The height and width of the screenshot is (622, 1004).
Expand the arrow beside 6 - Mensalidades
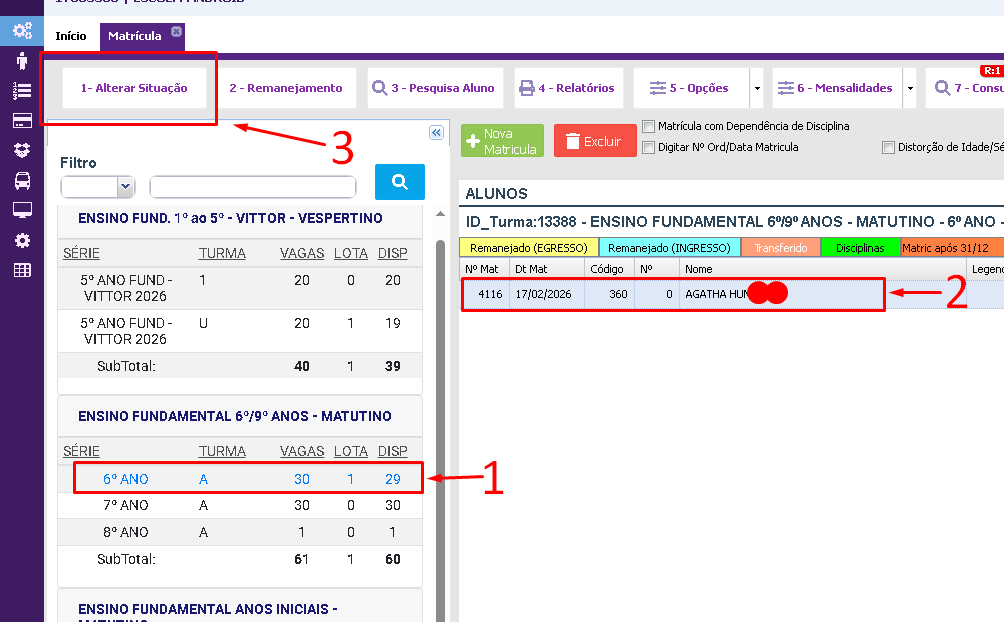point(910,89)
